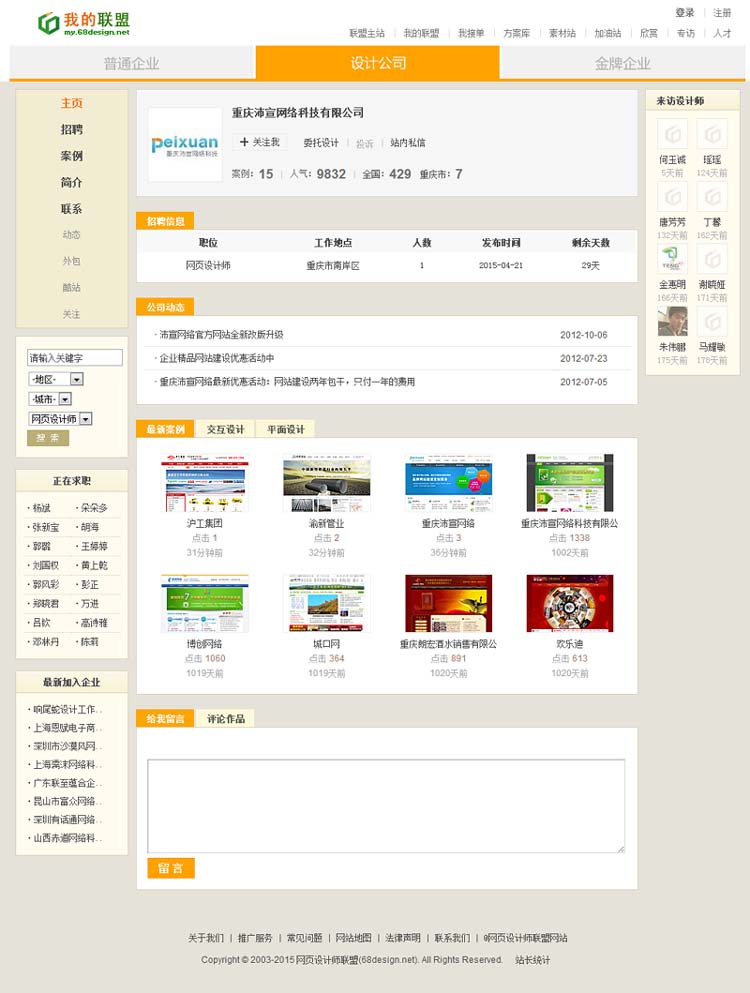This screenshot has width=750, height=993.
Task: Open the 站内私信 private message link
Action: point(407,143)
